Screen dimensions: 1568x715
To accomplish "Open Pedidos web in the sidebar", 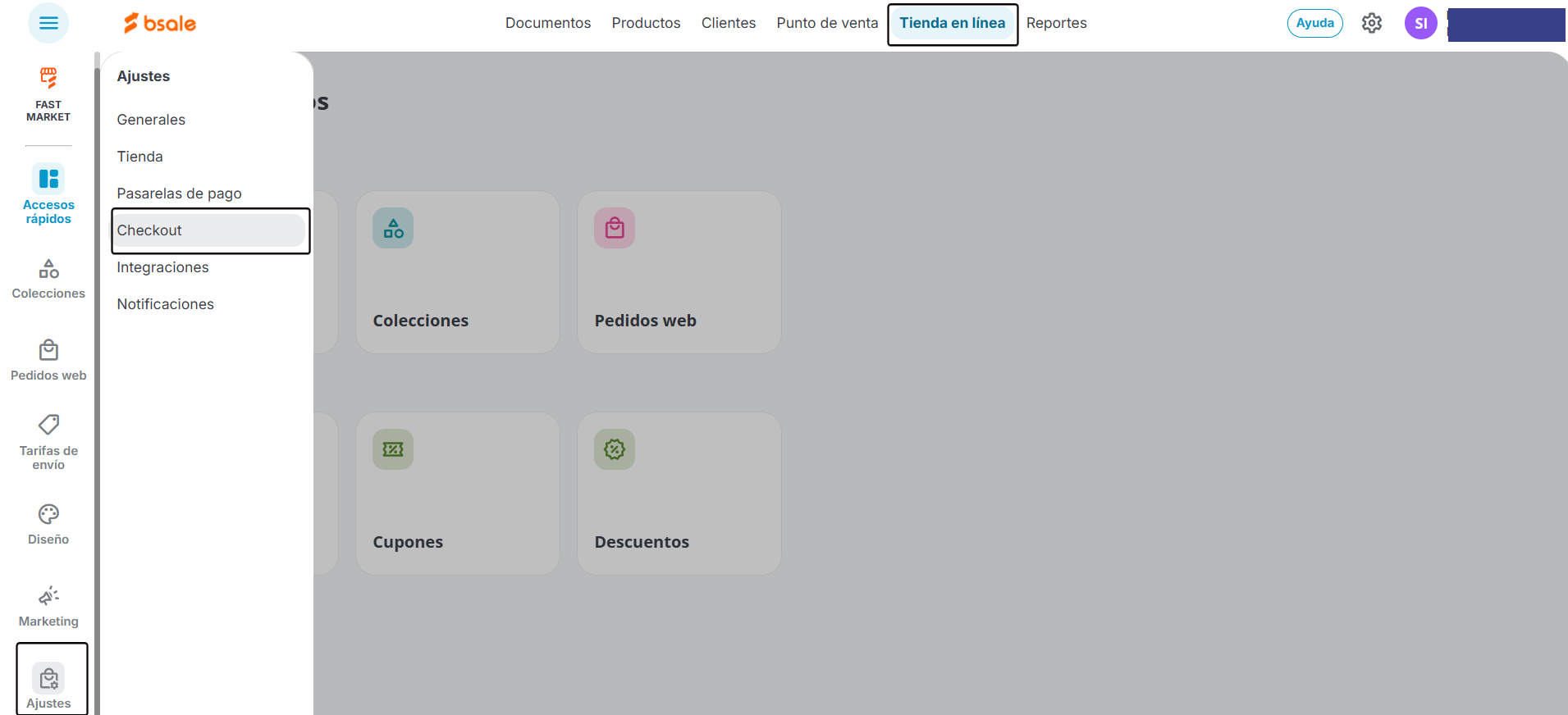I will (48, 361).
